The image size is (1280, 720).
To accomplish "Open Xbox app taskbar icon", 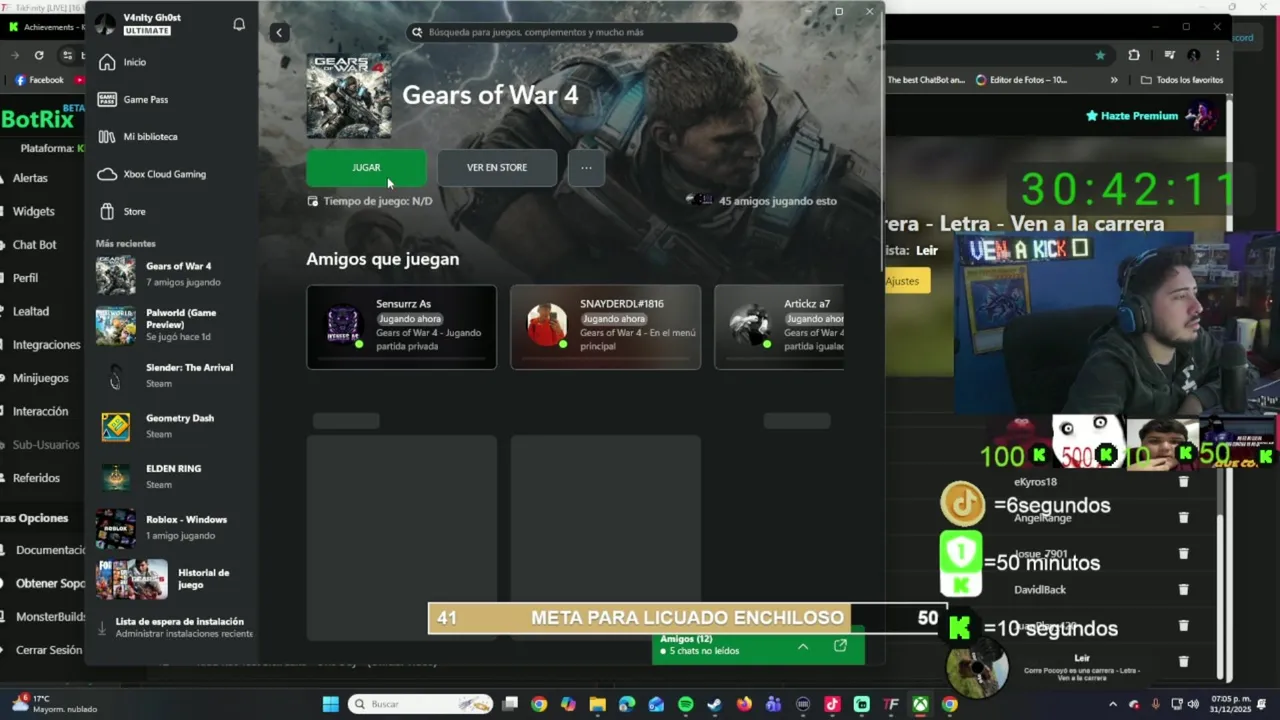I will coord(920,704).
